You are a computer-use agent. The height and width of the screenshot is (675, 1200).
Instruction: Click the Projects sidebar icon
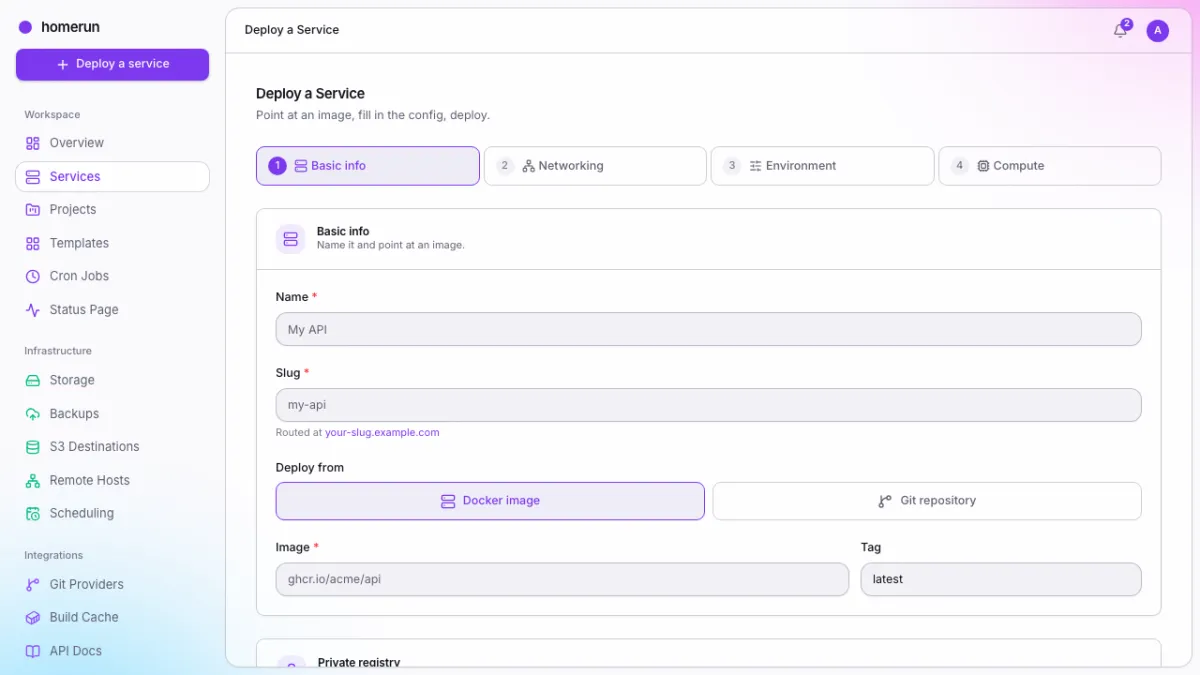(33, 210)
